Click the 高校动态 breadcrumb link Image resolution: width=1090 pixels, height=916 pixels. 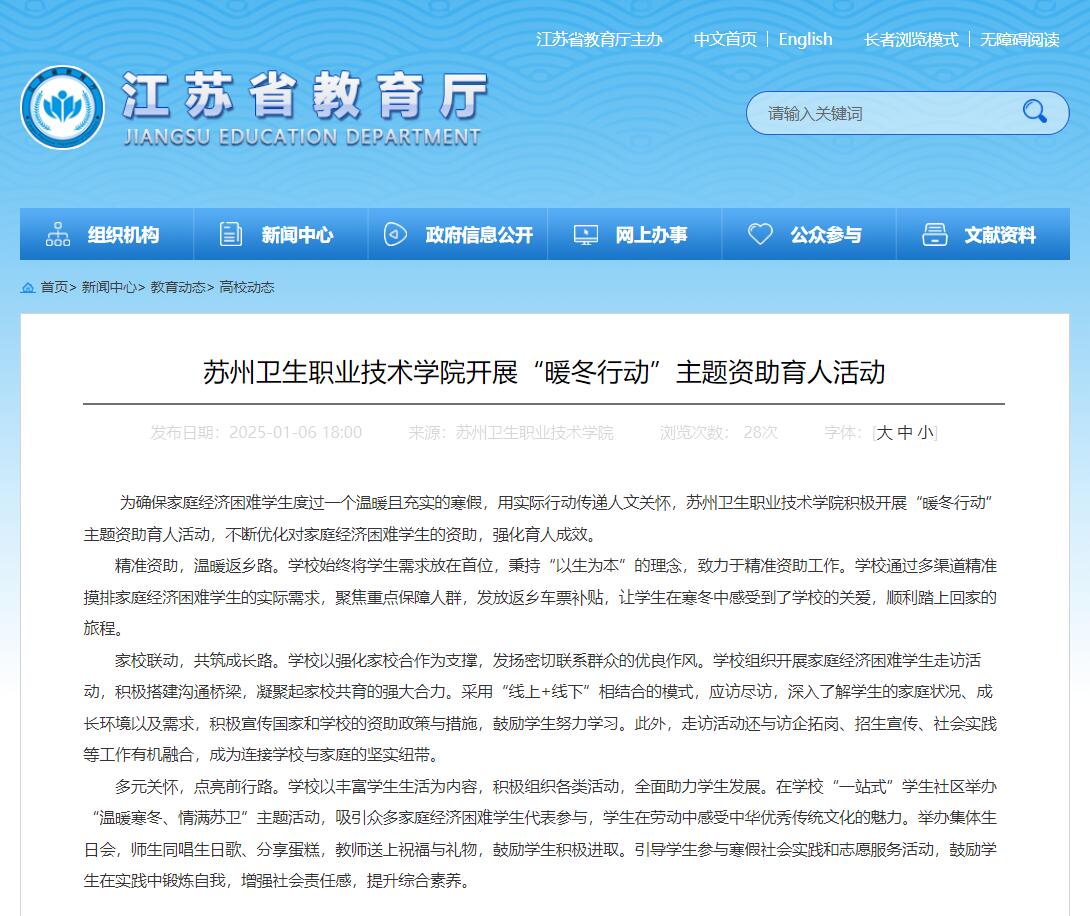pos(247,287)
